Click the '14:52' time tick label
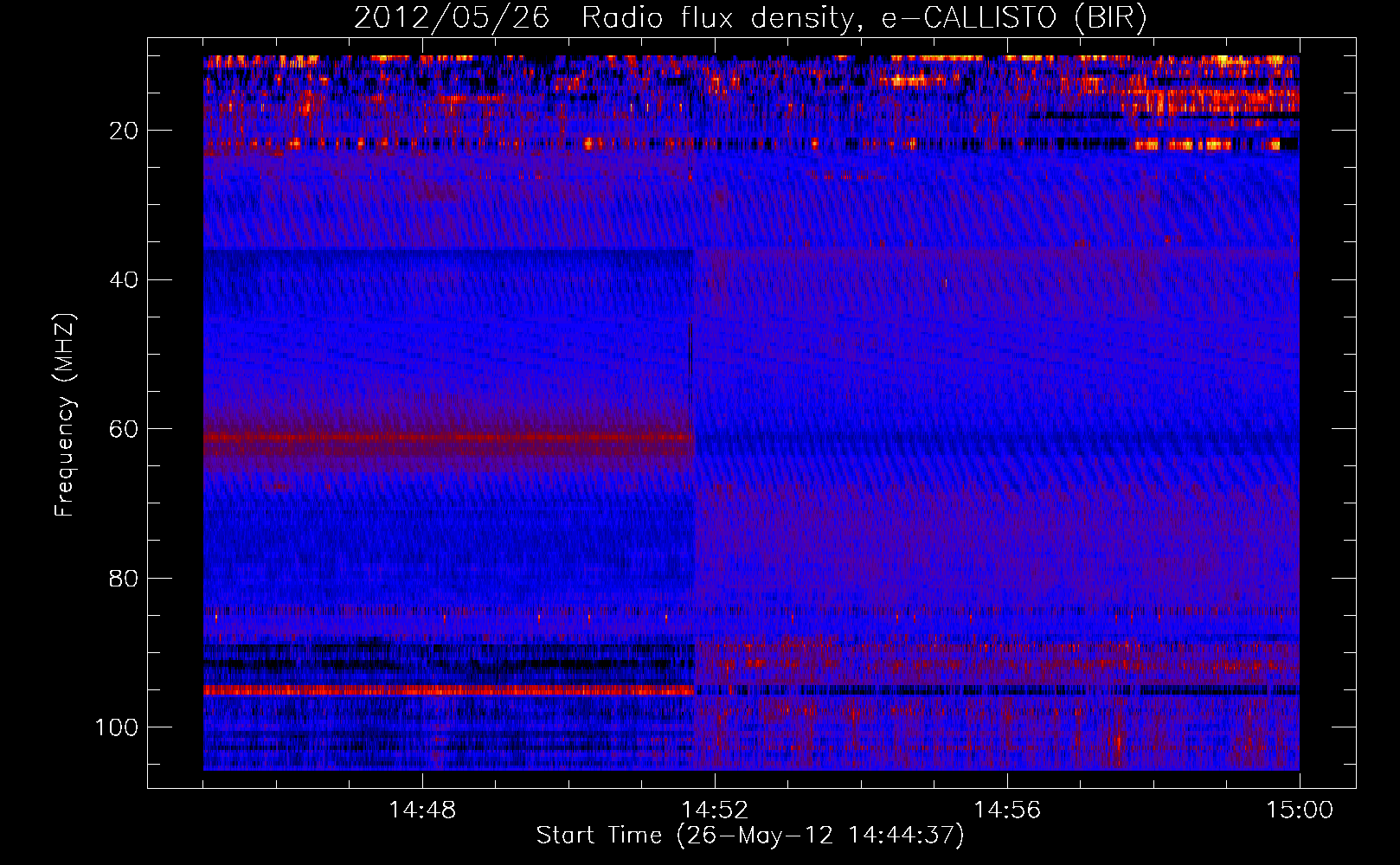The height and width of the screenshot is (865, 1400). (715, 811)
